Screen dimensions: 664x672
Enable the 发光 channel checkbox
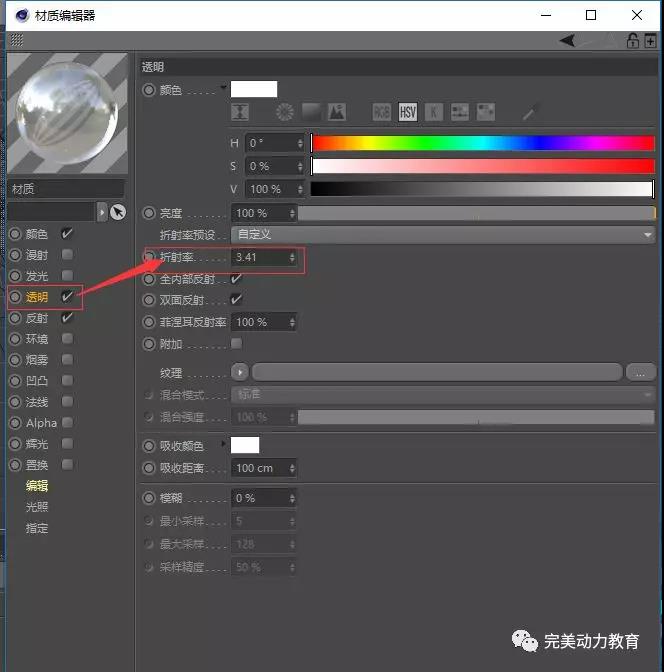67,275
